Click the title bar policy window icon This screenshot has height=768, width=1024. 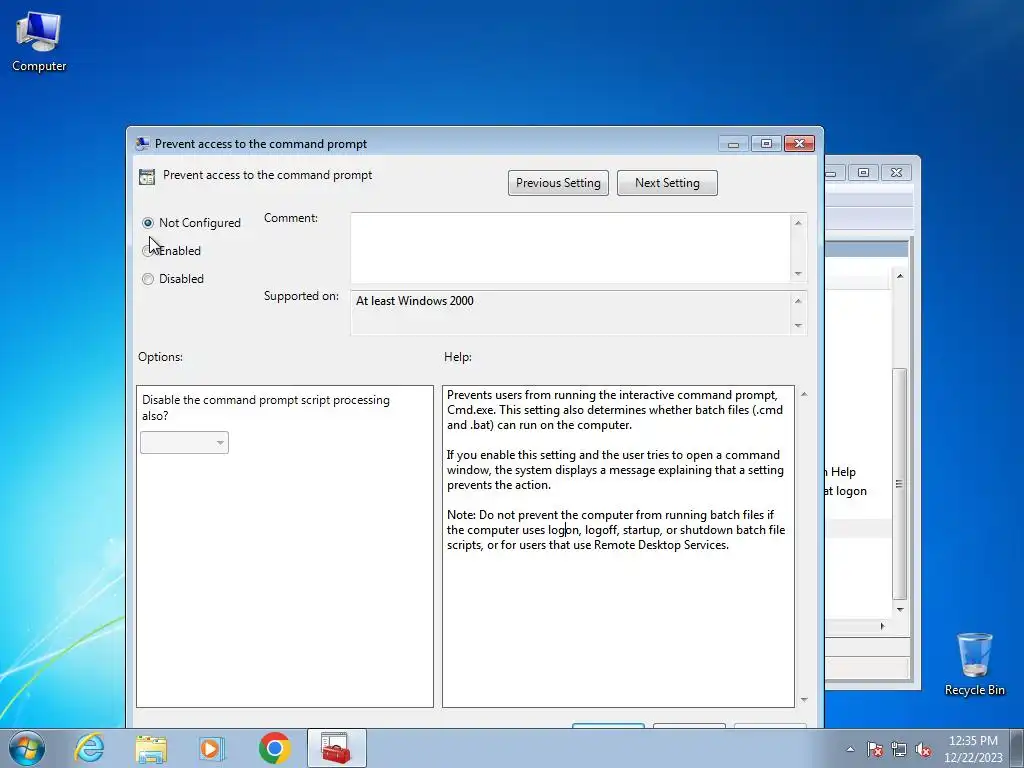click(142, 144)
